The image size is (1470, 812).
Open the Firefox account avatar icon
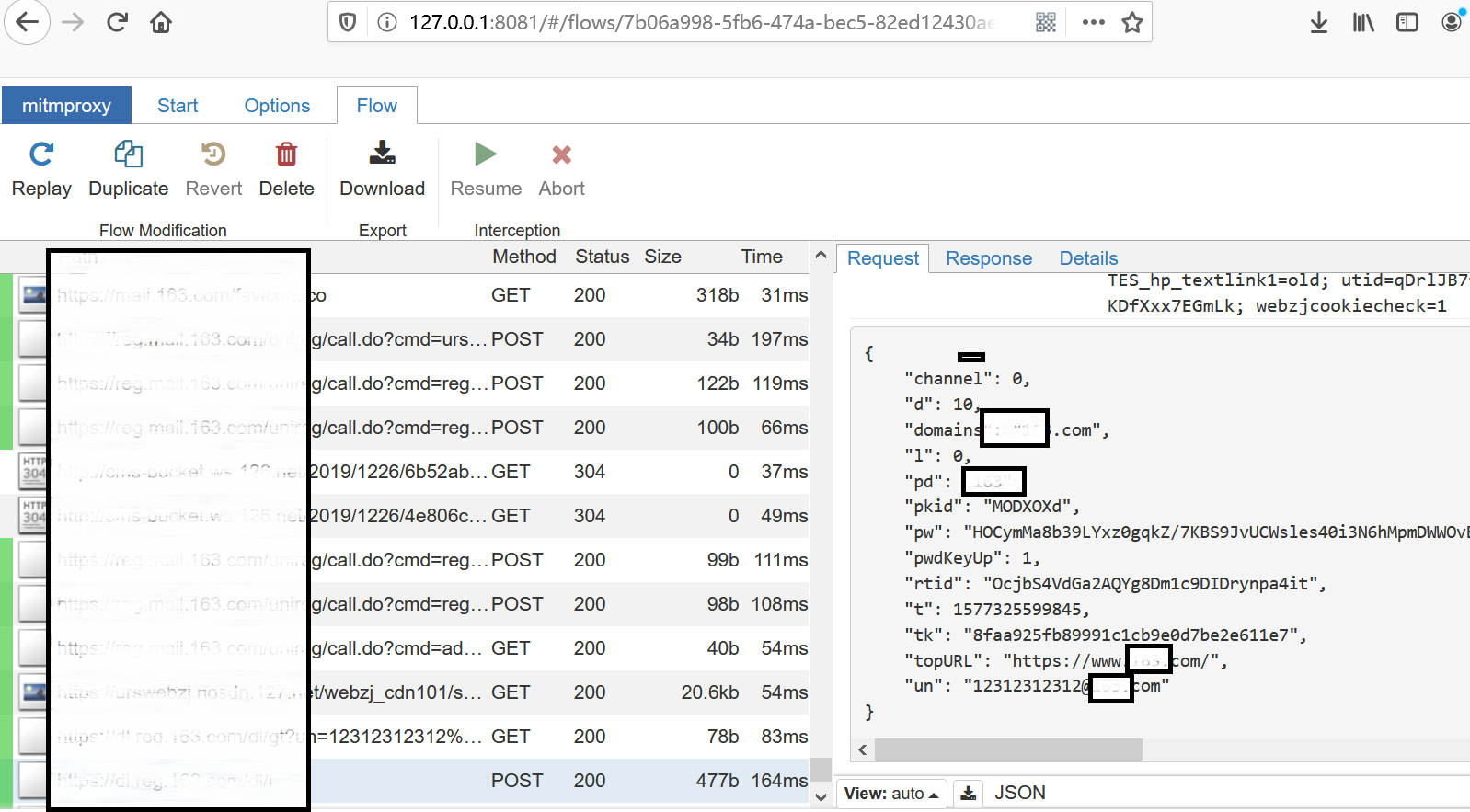point(1452,22)
